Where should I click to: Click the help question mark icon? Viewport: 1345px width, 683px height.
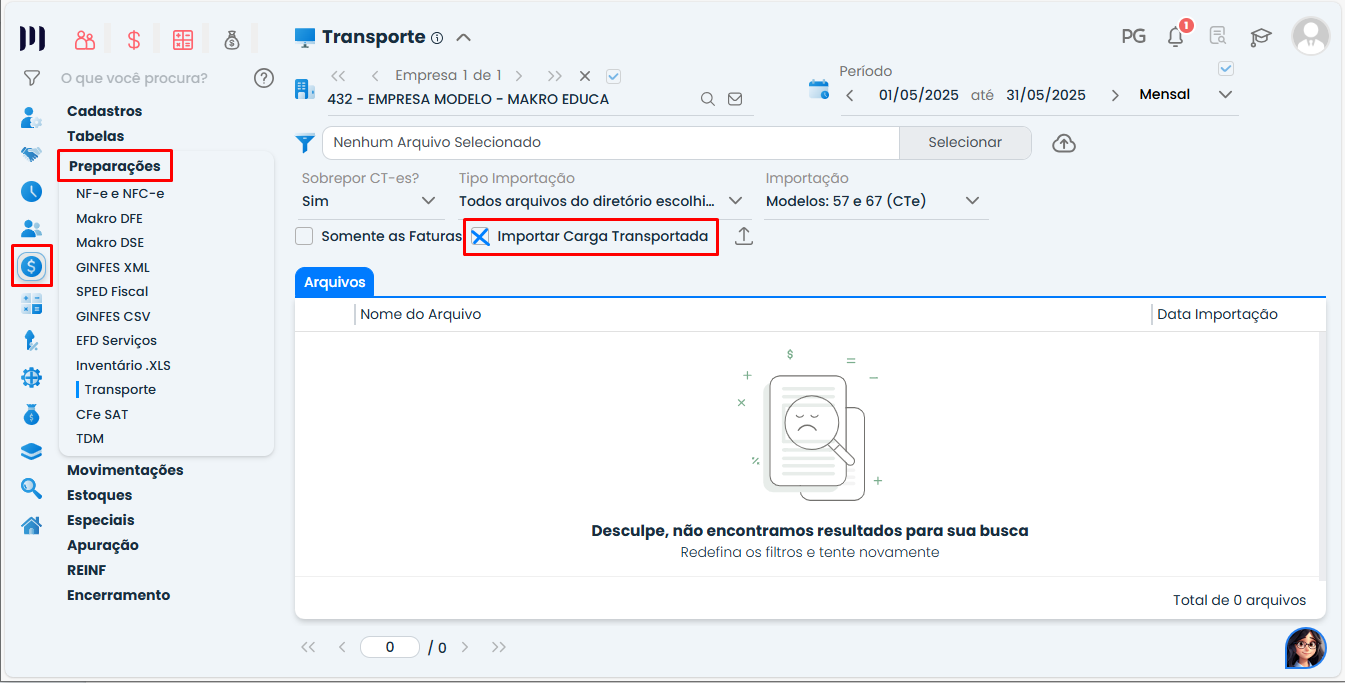(x=264, y=78)
